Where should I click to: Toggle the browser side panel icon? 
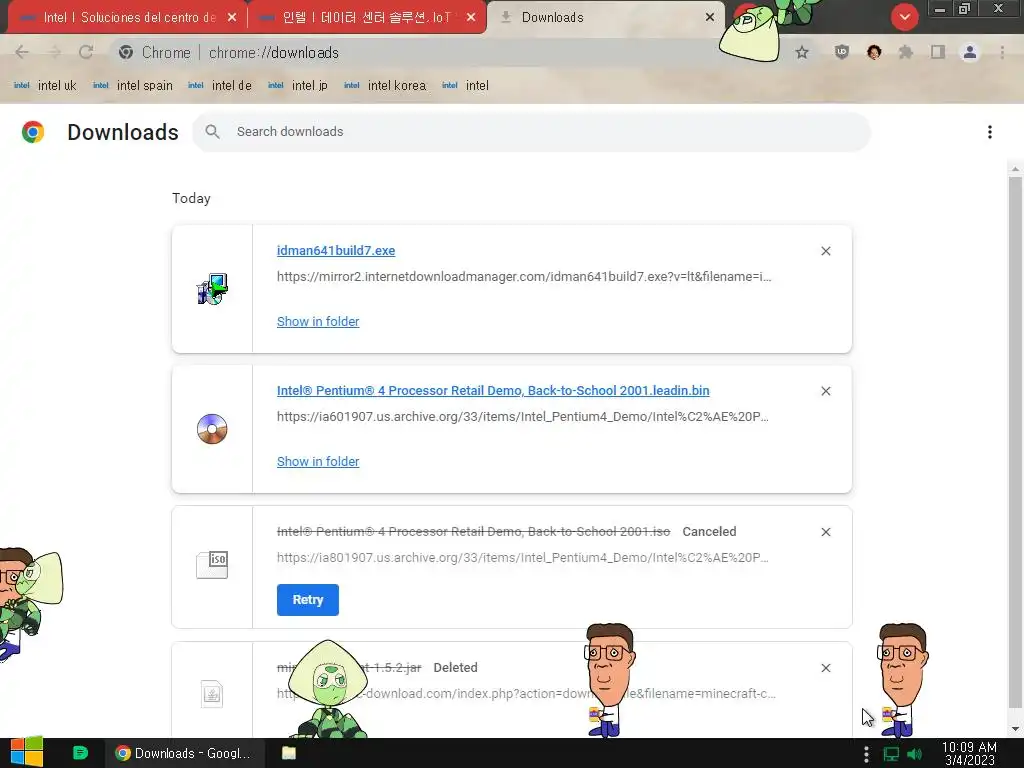(x=938, y=52)
